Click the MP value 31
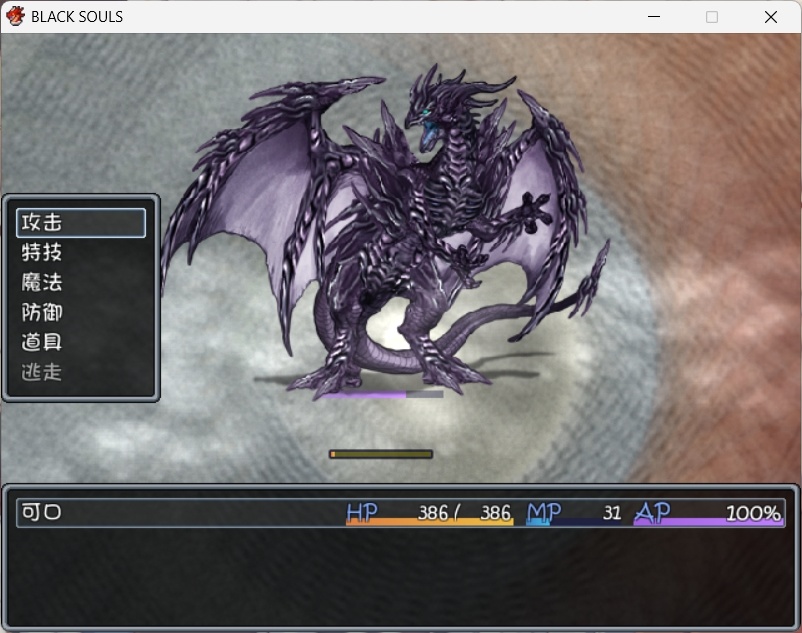This screenshot has height=633, width=802. point(612,512)
